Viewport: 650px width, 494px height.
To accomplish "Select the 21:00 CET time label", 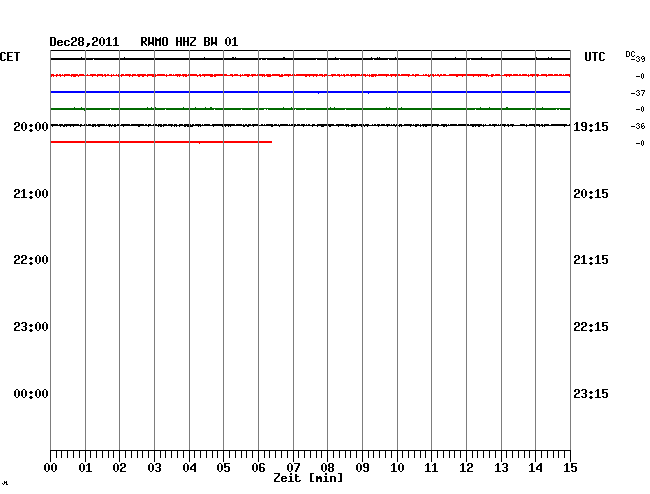I will [31, 194].
